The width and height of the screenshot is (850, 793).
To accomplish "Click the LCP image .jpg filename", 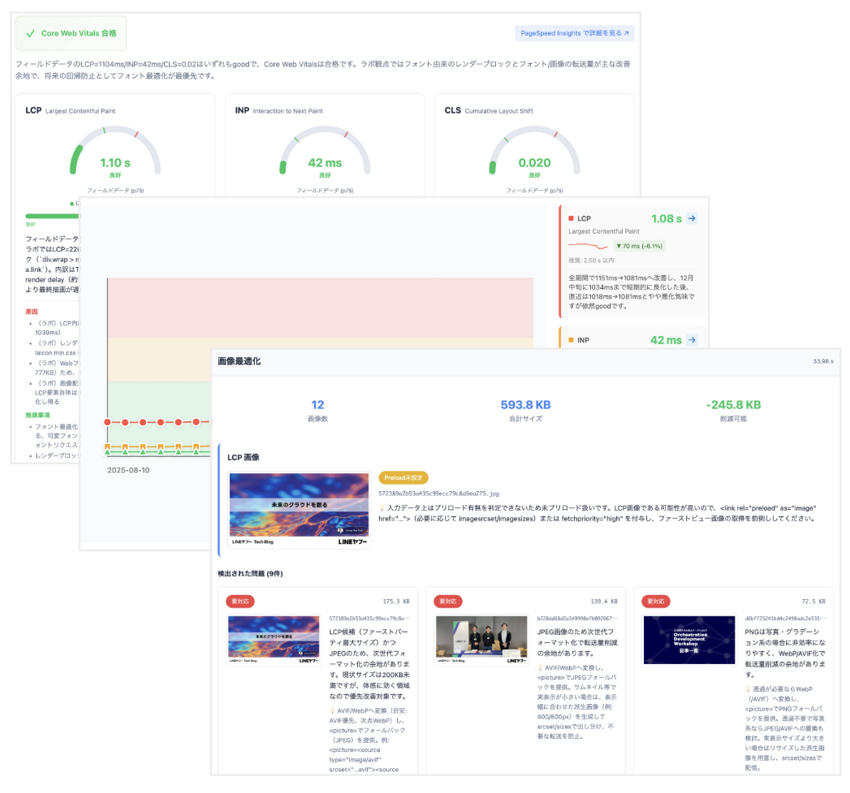I will (x=439, y=494).
